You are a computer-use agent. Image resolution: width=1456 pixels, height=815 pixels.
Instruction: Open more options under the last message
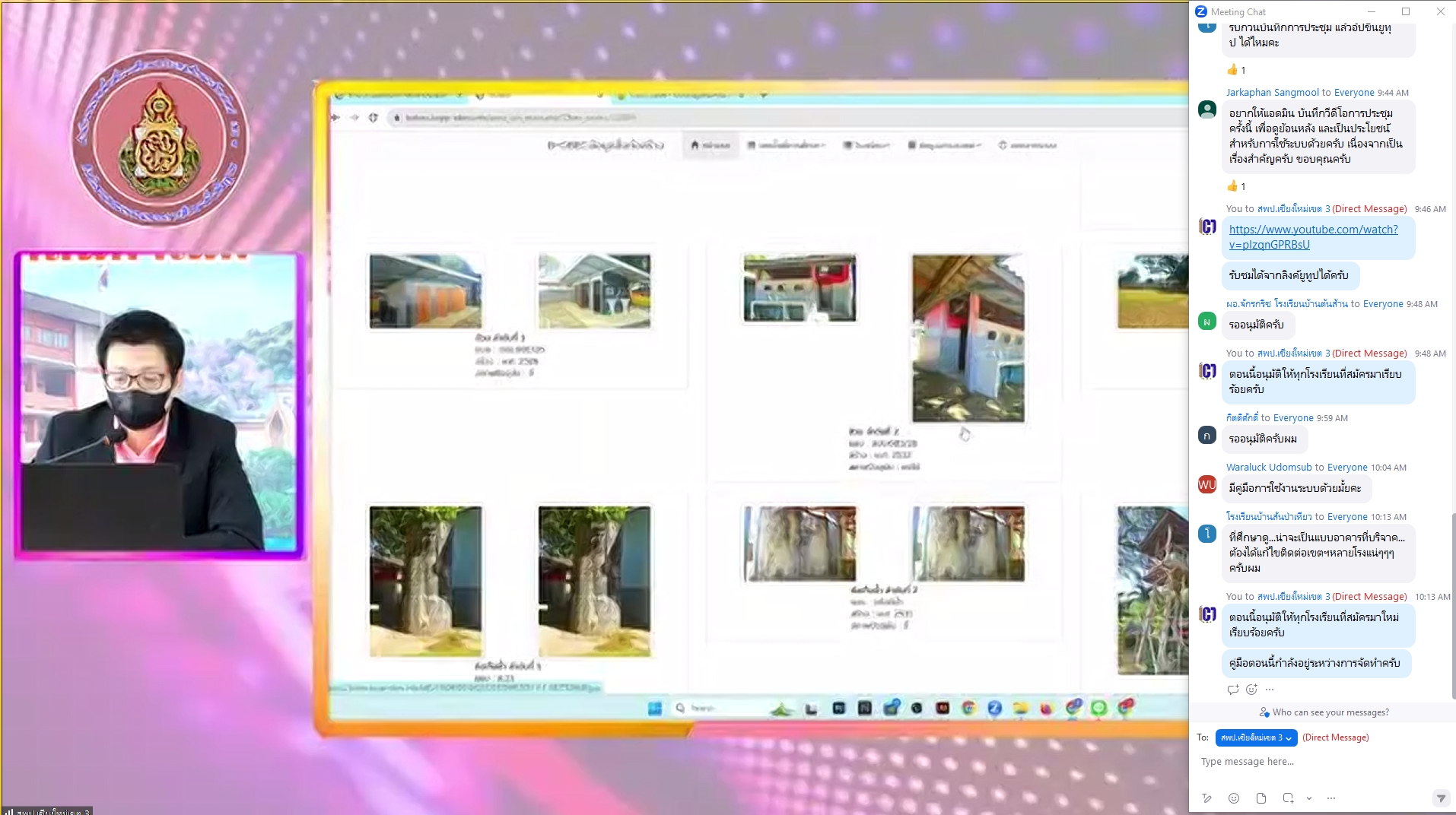pos(1270,690)
